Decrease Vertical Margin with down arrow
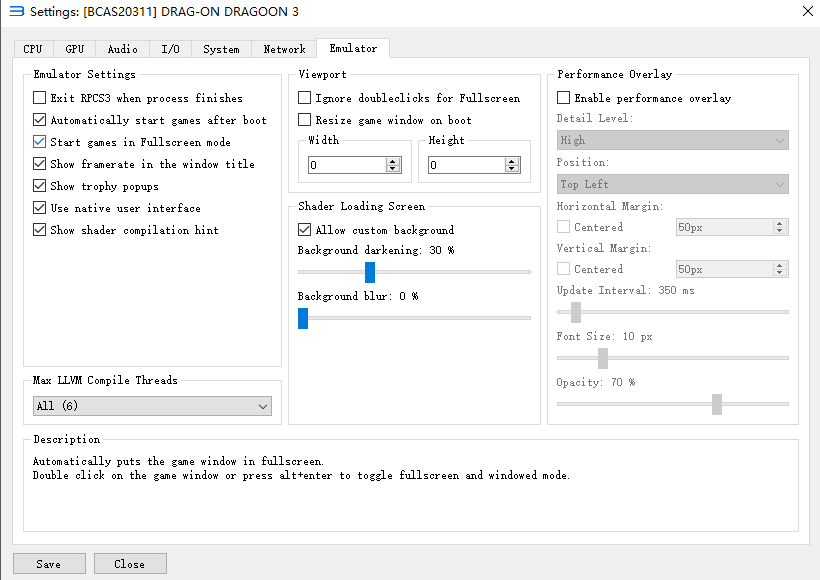 pos(780,272)
